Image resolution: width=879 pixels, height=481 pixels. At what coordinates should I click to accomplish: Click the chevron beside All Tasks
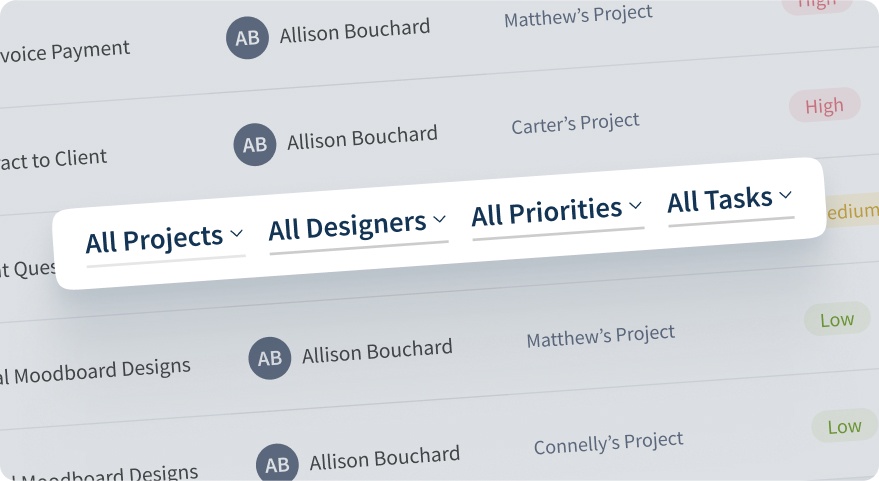click(786, 194)
